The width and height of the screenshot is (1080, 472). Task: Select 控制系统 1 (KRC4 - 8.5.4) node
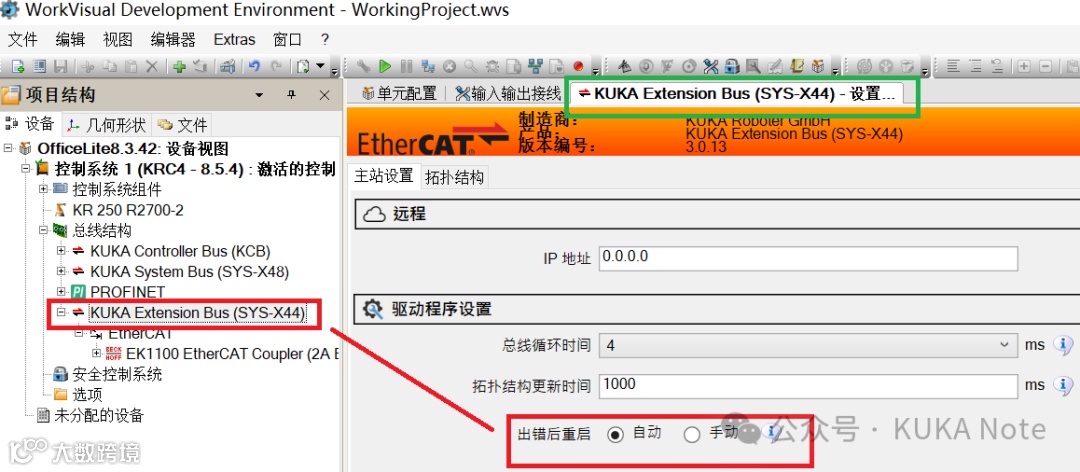pos(195,169)
